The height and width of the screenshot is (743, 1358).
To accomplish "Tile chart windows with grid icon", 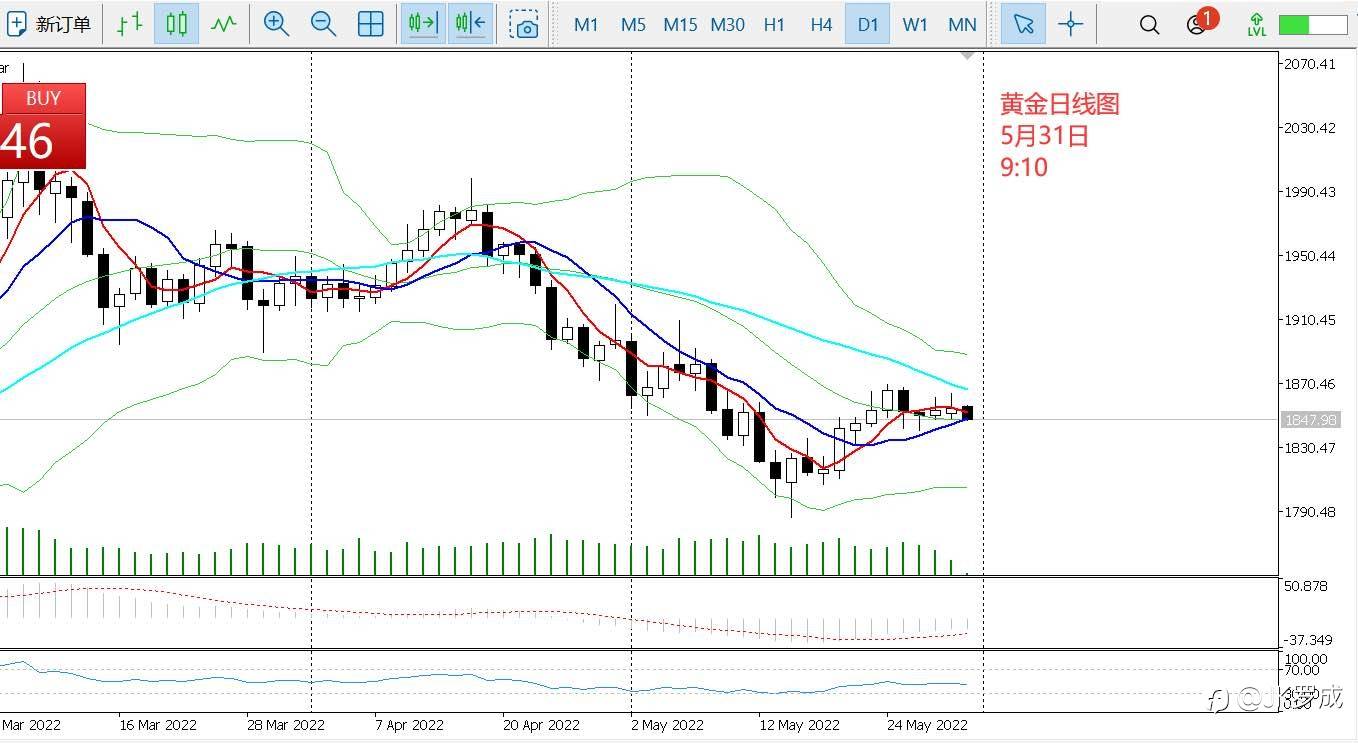I will click(370, 24).
